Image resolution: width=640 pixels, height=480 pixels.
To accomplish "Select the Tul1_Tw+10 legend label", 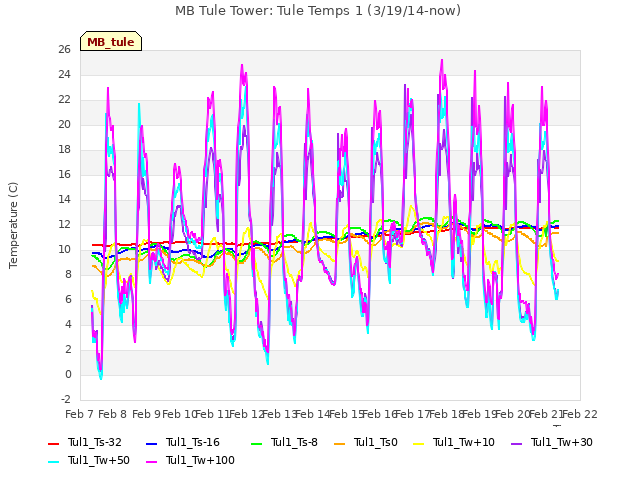I will [x=464, y=442].
